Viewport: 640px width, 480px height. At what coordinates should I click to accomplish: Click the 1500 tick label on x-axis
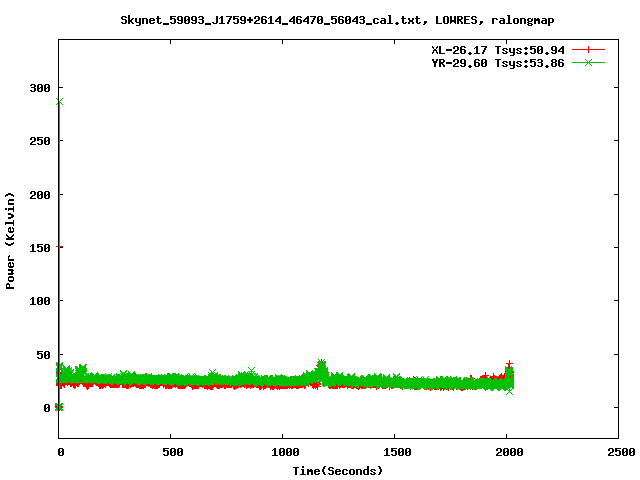tap(397, 452)
